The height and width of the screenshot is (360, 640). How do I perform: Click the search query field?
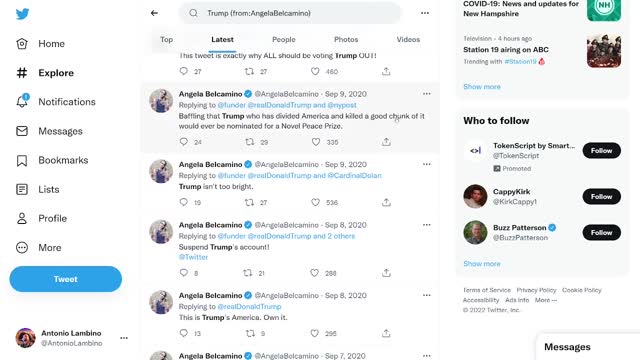290,13
